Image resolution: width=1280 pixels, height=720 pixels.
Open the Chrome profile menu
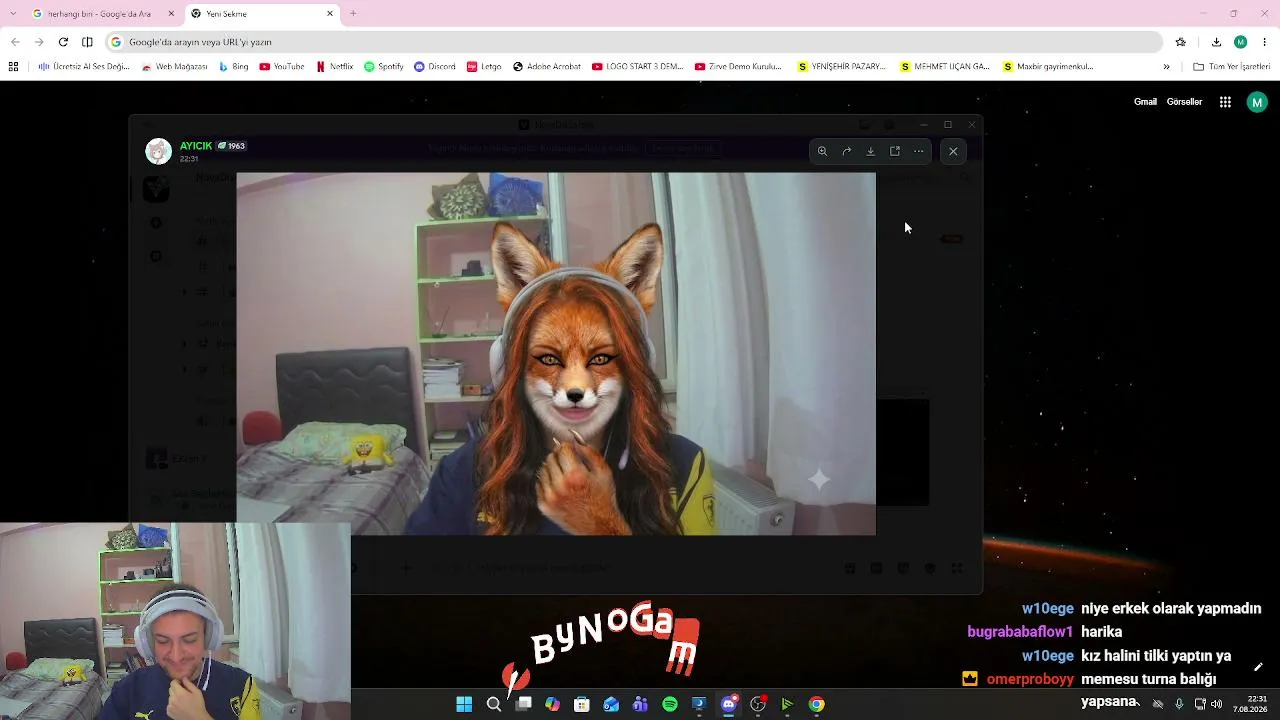point(1240,42)
